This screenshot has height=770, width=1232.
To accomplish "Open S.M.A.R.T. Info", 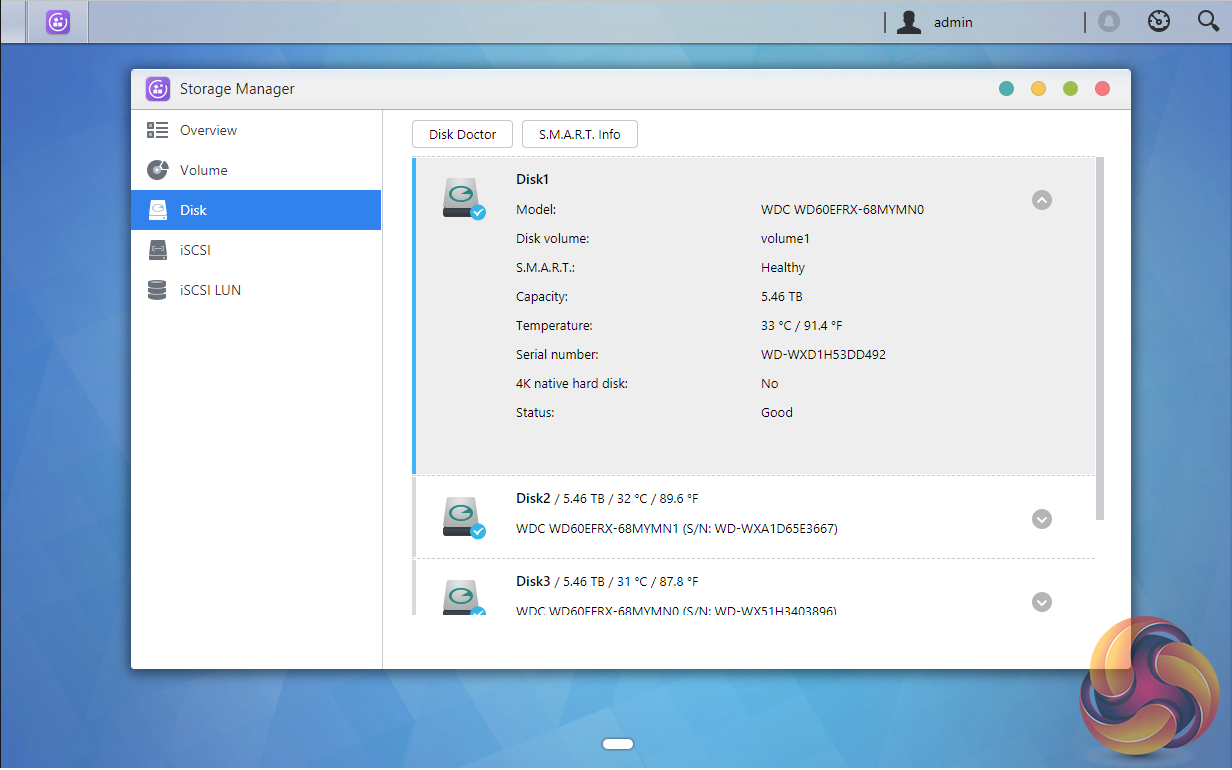I will [579, 134].
